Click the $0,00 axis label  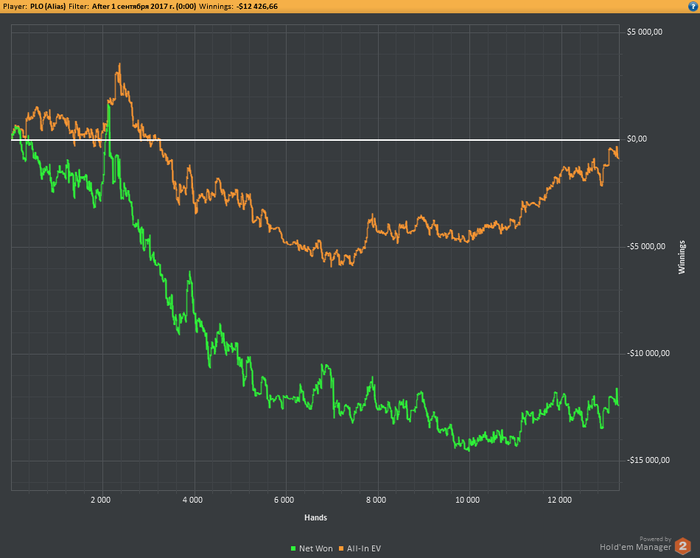(x=637, y=139)
